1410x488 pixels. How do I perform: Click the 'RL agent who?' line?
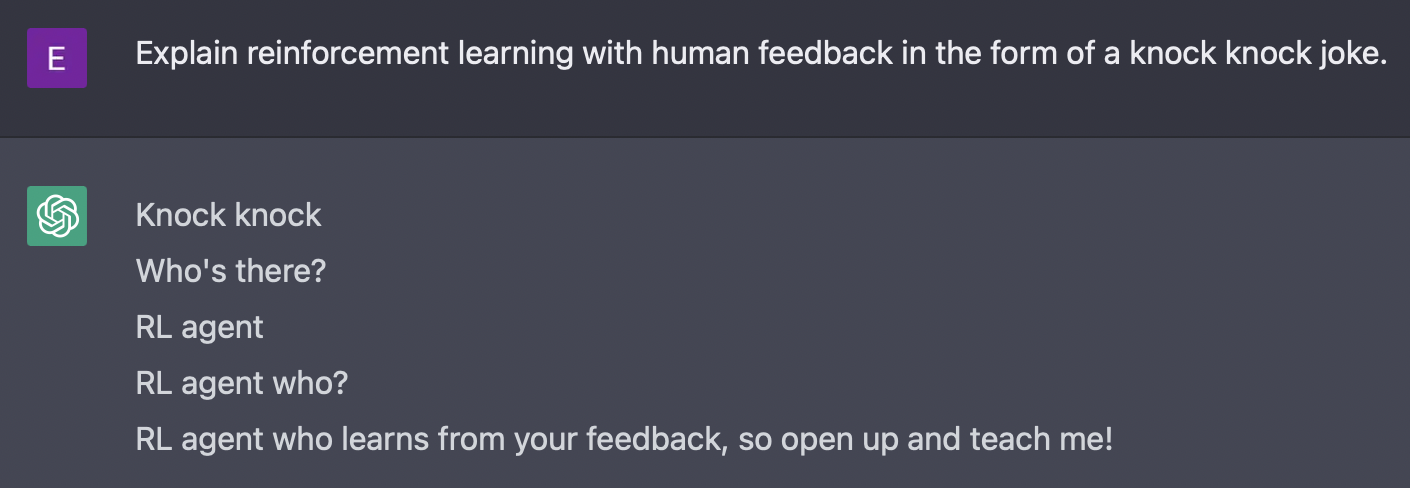(241, 383)
